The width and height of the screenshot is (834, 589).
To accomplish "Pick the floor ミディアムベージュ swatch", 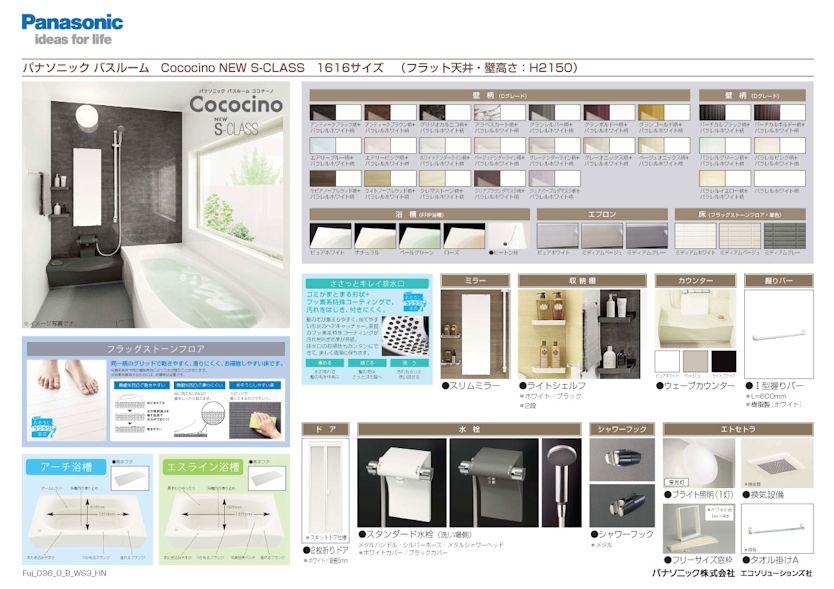I will [740, 236].
